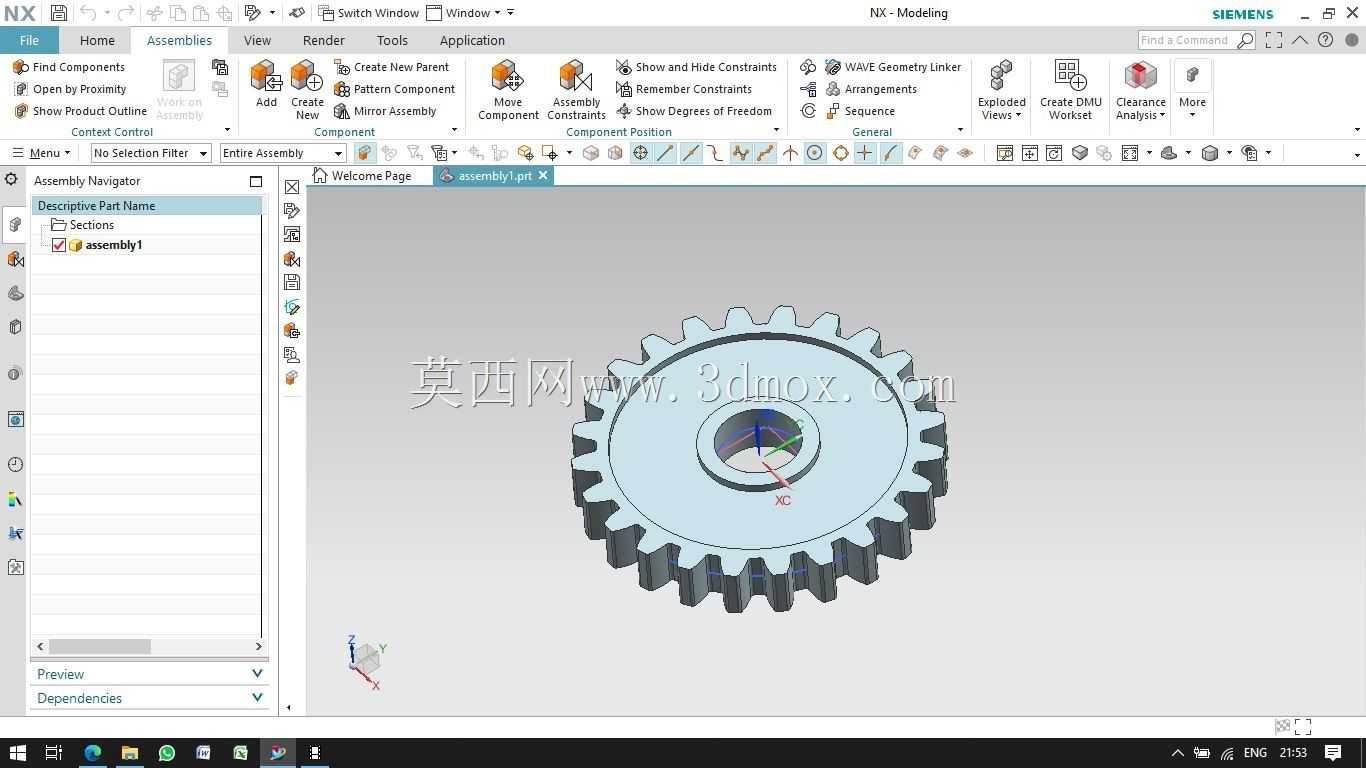Viewport: 1366px width, 768px height.
Task: Open the Constraint Navigator sidebar tab
Action: click(15, 259)
